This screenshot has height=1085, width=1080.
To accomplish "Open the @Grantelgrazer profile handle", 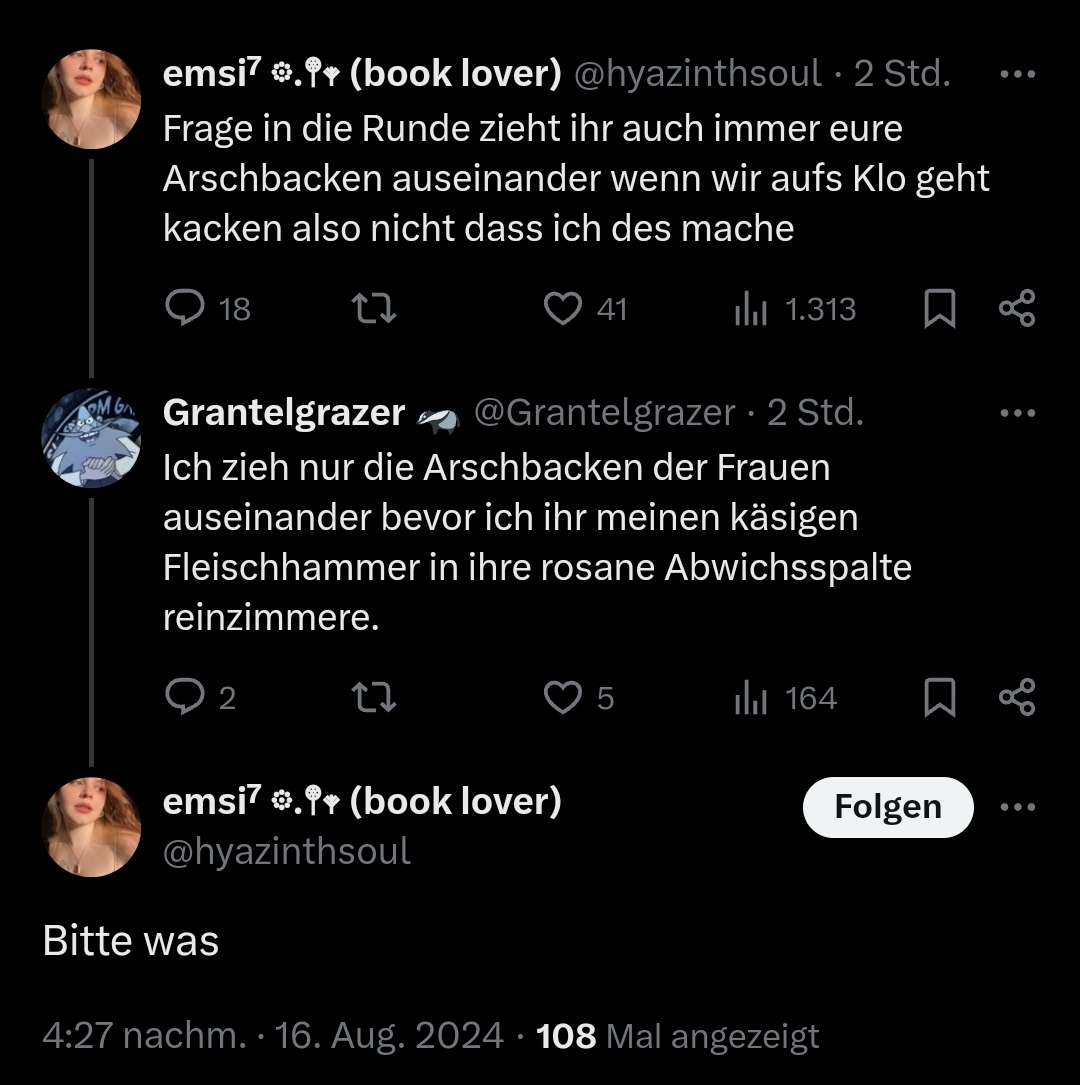I will pos(603,413).
